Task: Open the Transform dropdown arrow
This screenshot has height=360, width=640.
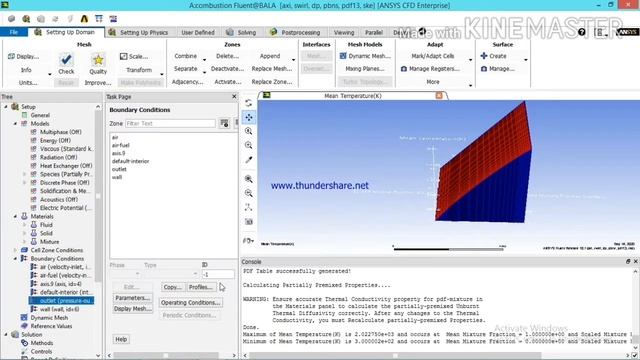Action: pyautogui.click(x=162, y=74)
